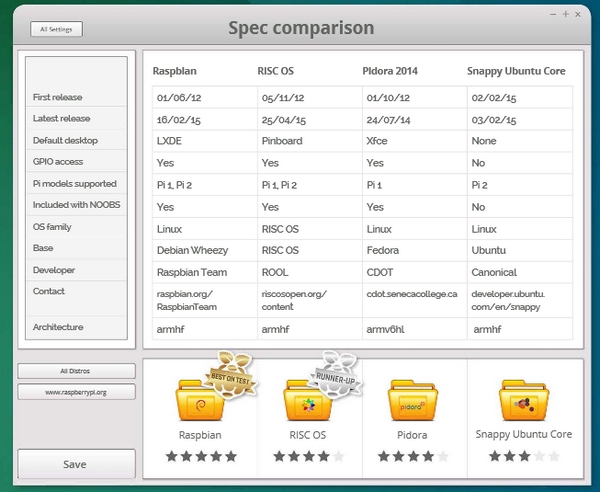
Task: Click the All Distros button
Action: (x=77, y=371)
